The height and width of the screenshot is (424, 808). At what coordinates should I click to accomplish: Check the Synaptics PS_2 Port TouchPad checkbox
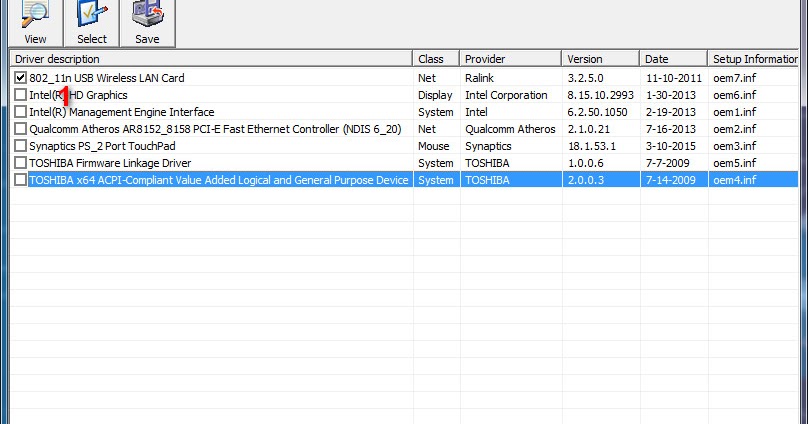pyautogui.click(x=20, y=146)
